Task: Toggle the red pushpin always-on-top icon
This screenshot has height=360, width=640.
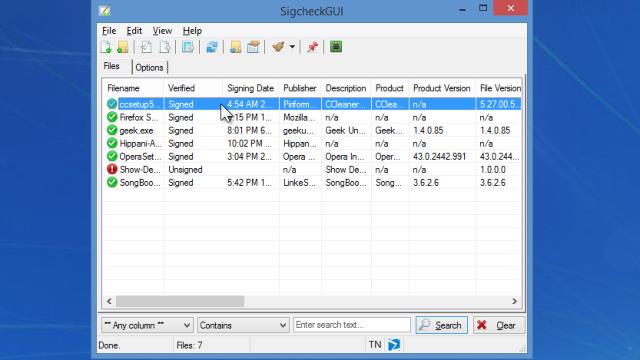Action: click(x=312, y=47)
